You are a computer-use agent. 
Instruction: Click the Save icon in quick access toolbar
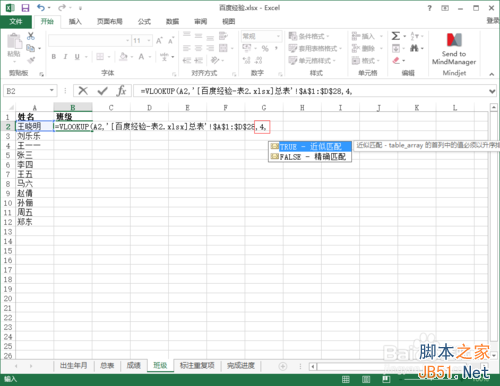[x=25, y=8]
